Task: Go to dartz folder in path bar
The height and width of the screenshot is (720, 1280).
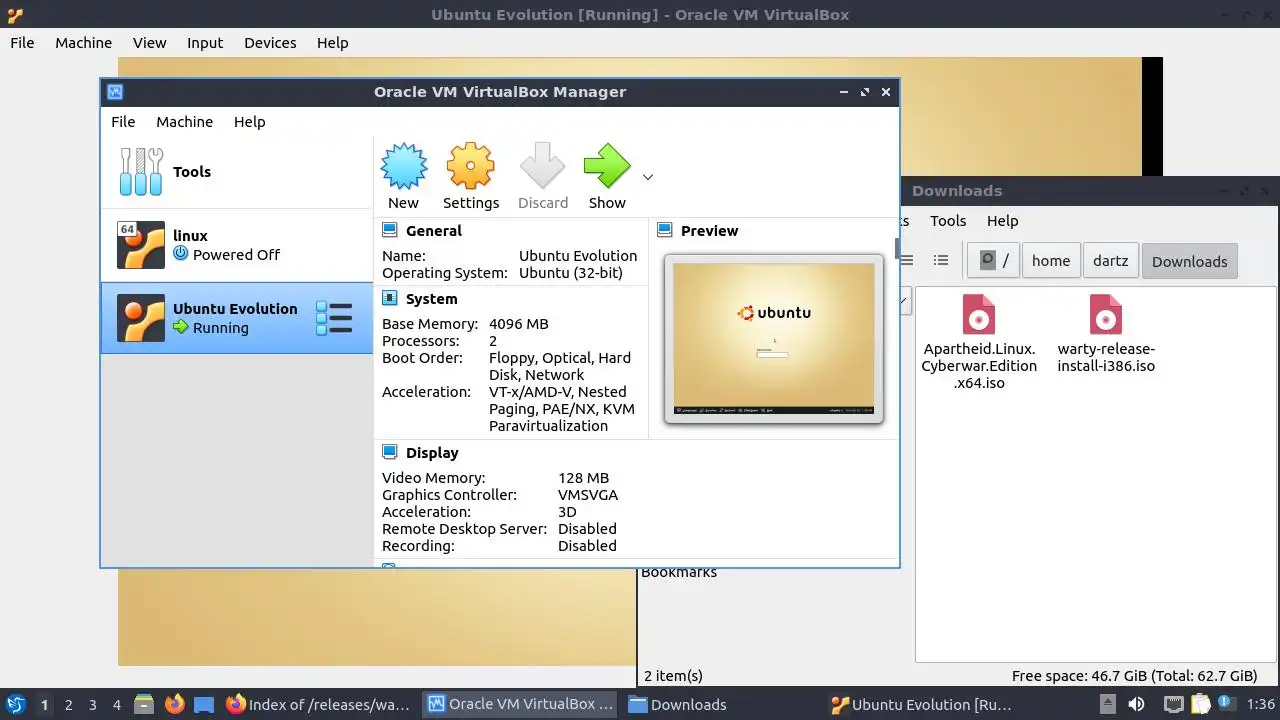Action: click(1110, 261)
